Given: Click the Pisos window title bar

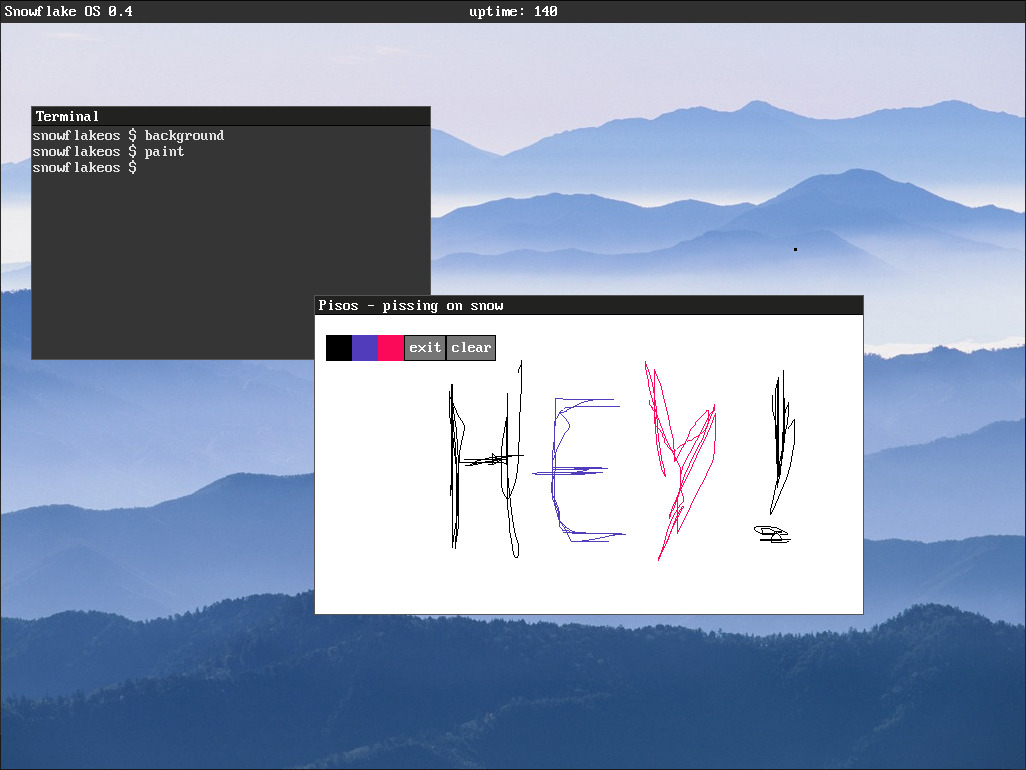Looking at the screenshot, I should (589, 306).
